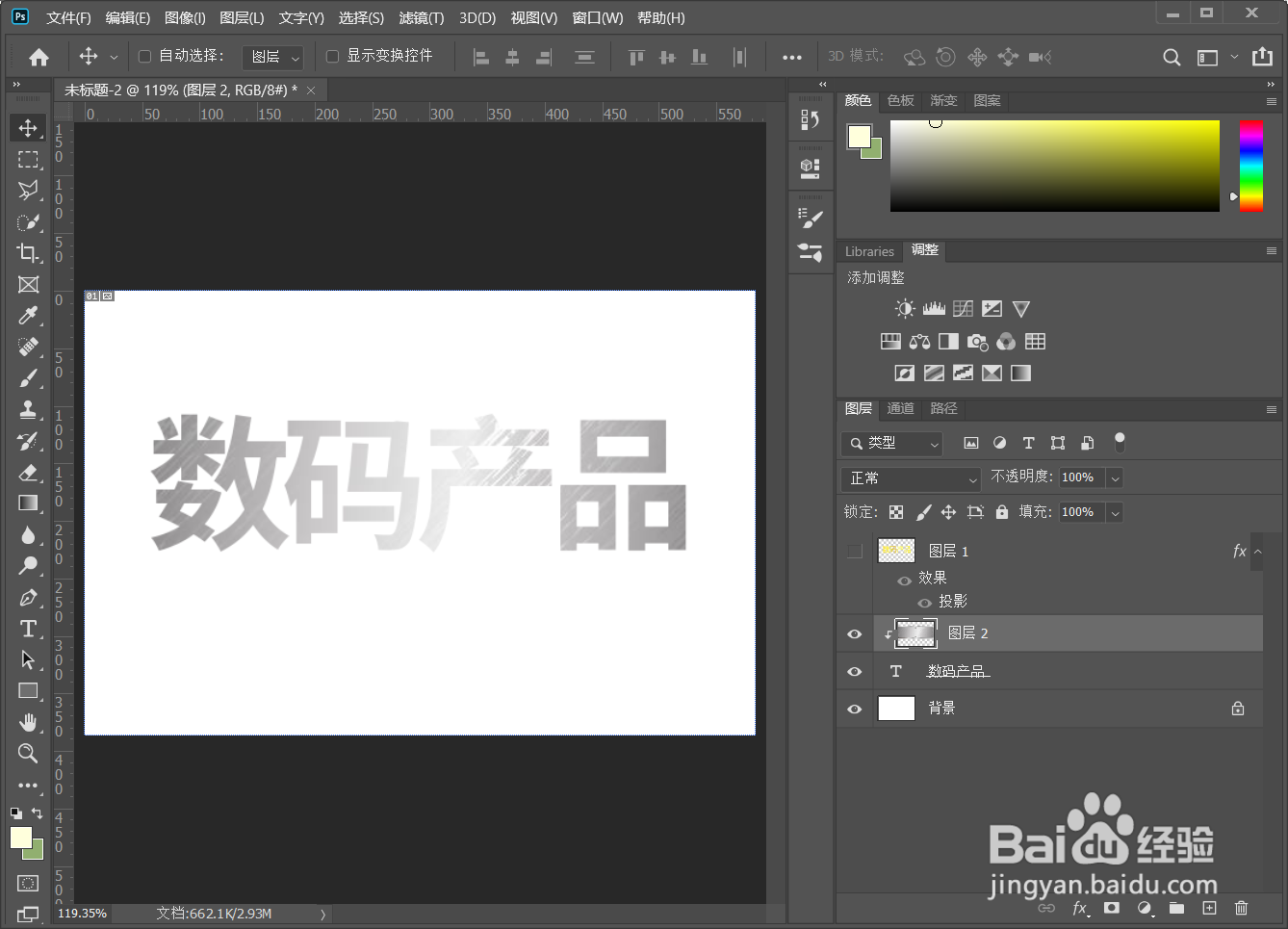Select the Move tool

pyautogui.click(x=28, y=127)
